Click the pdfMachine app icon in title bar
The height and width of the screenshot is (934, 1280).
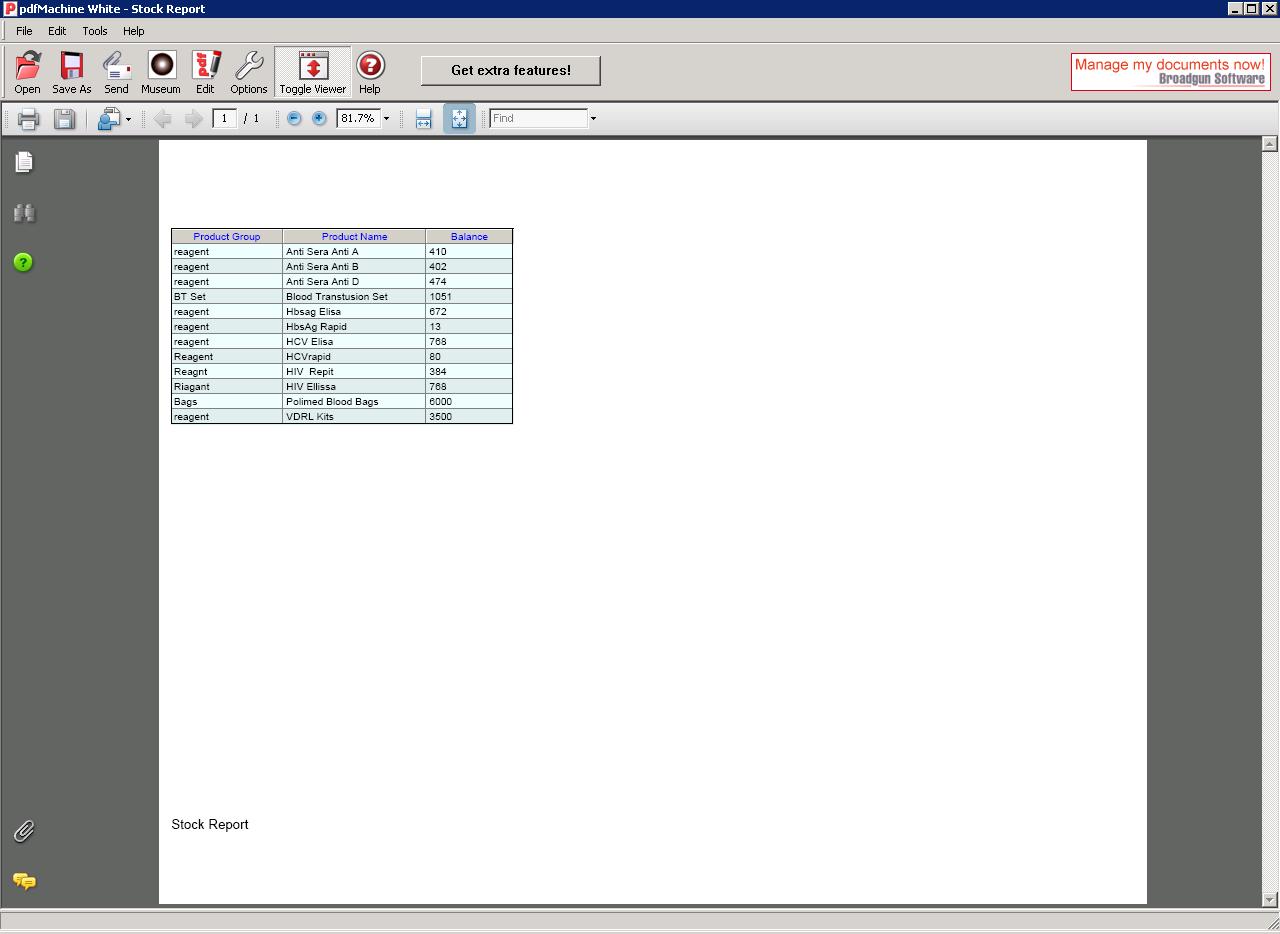(x=10, y=9)
